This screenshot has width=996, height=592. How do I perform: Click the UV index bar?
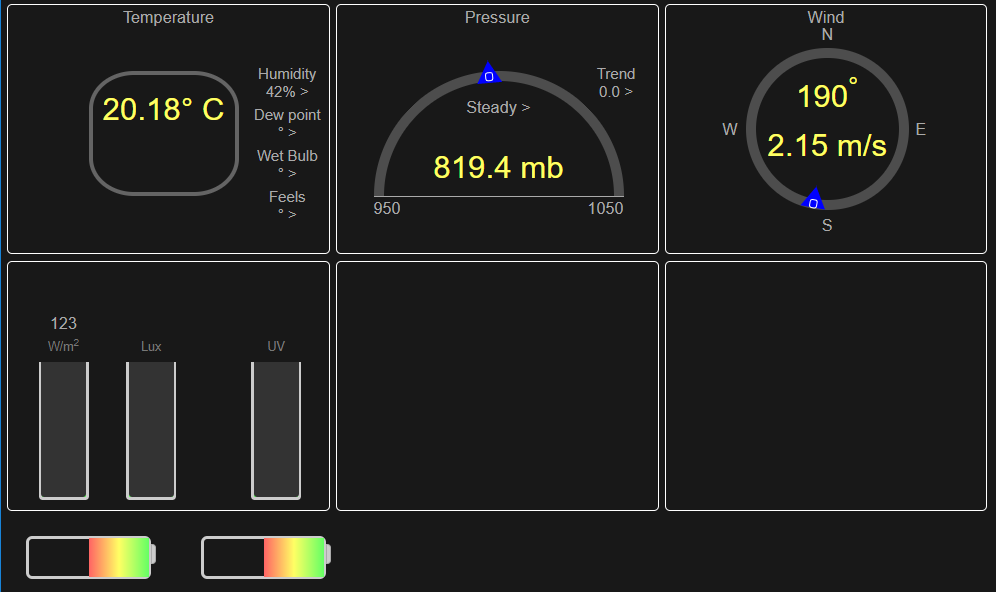click(x=276, y=430)
